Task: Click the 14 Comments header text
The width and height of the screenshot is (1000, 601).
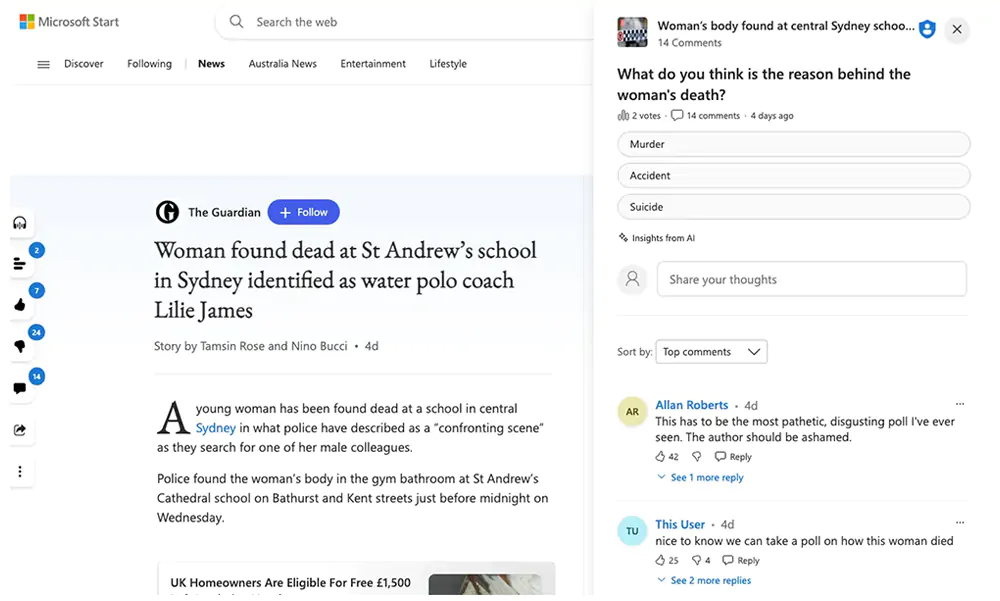Action: [689, 43]
